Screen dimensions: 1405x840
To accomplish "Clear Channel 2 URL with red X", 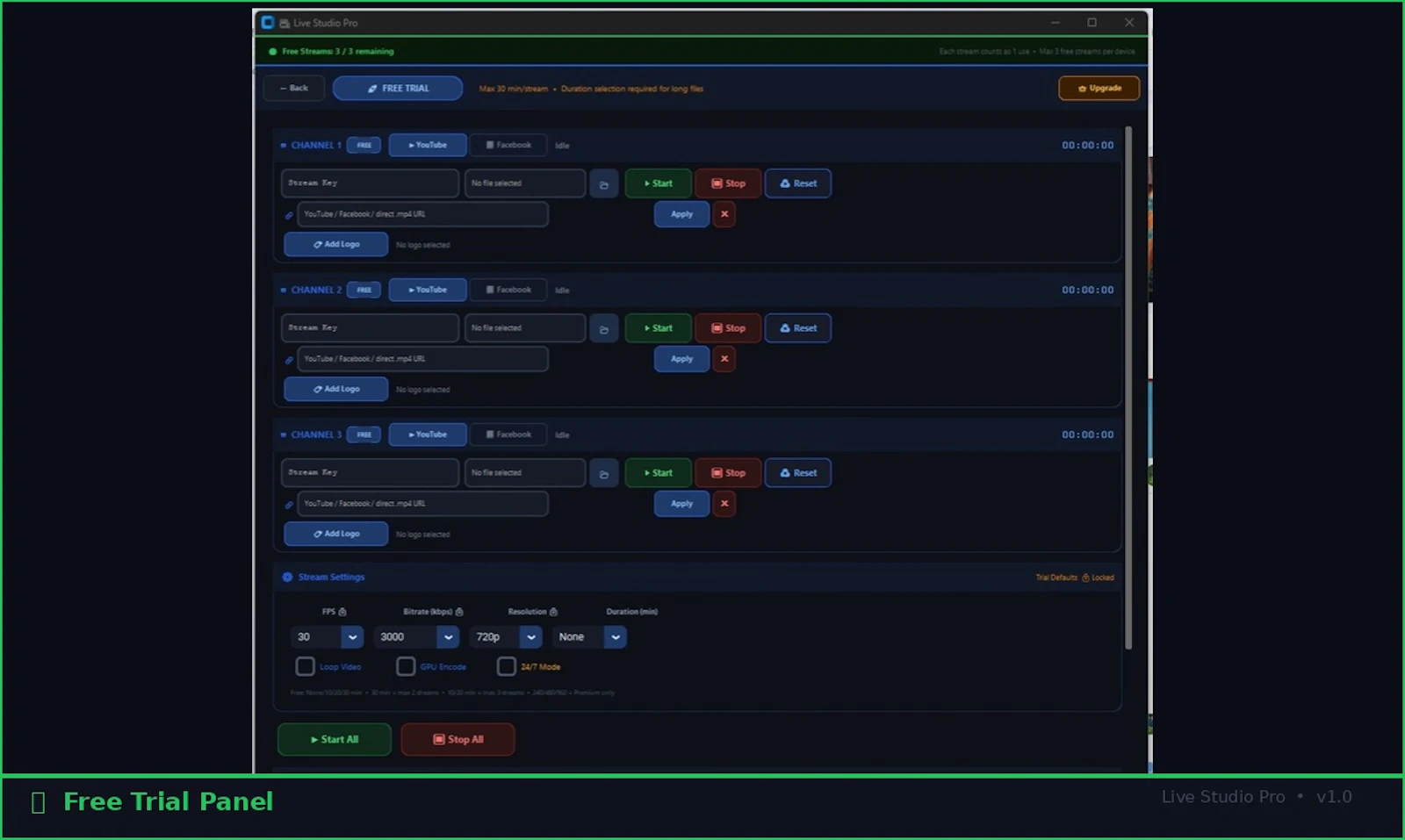I will click(x=724, y=359).
